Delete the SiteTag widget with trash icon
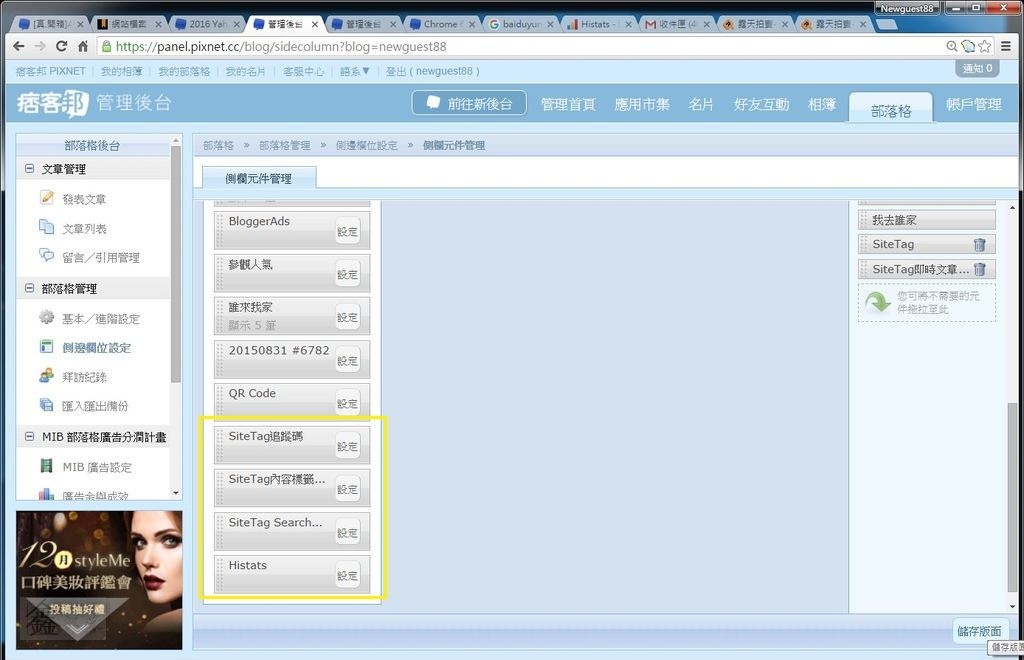The height and width of the screenshot is (660, 1024). [980, 244]
